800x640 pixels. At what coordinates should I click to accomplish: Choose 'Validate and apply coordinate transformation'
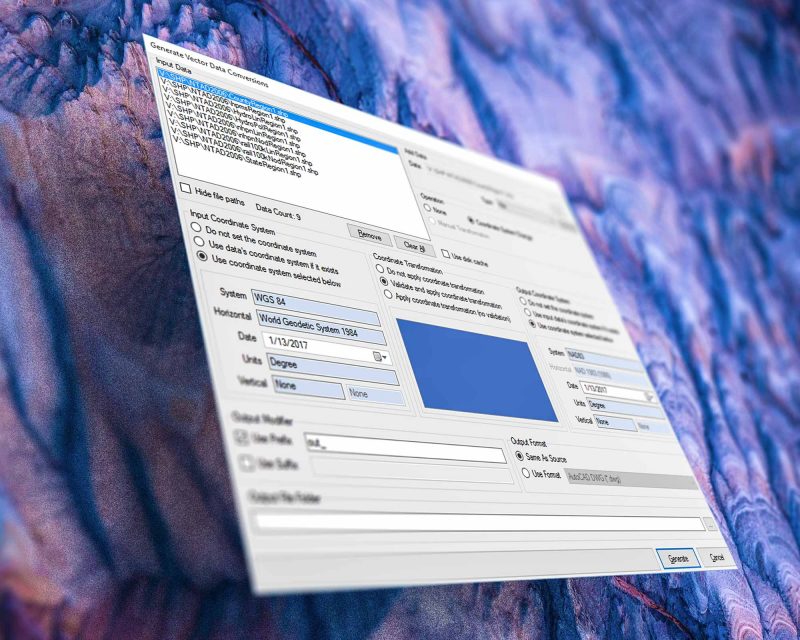(384, 281)
